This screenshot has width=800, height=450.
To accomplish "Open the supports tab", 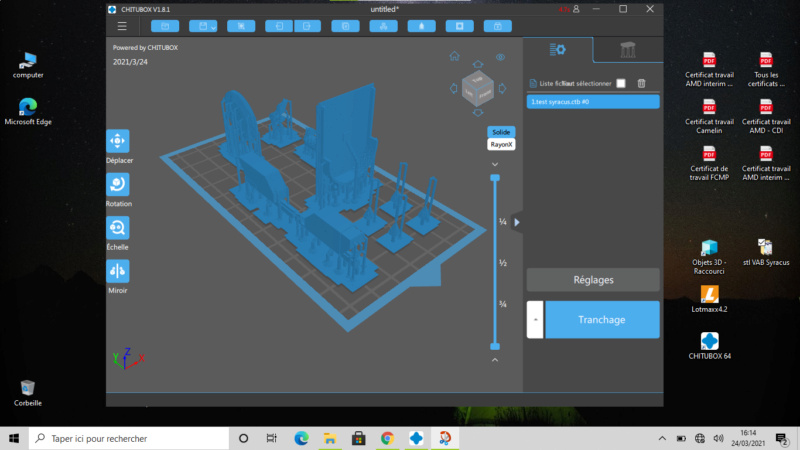I will [x=628, y=50].
